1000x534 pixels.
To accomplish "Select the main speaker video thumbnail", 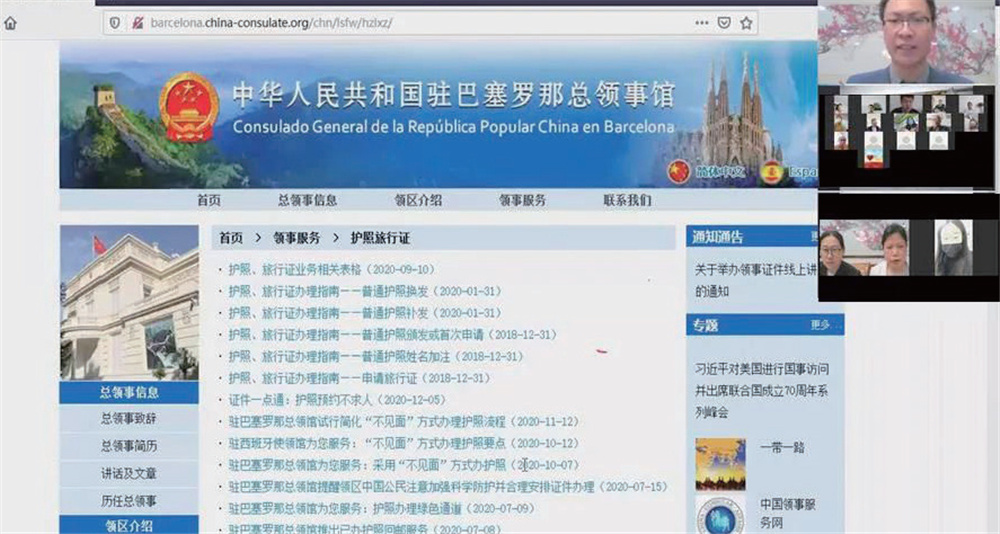I will click(908, 42).
